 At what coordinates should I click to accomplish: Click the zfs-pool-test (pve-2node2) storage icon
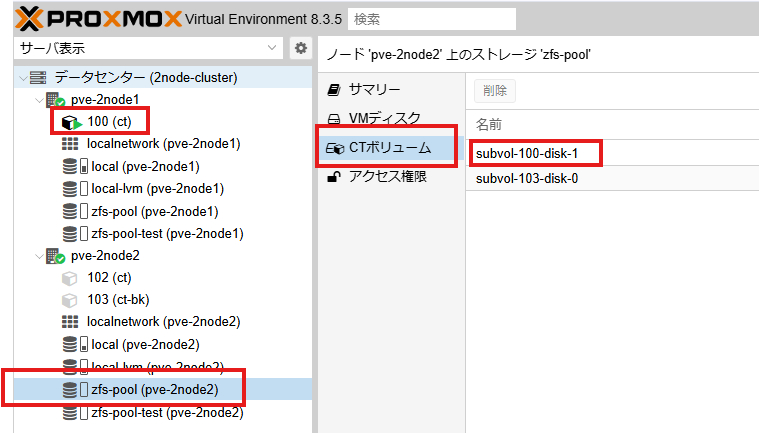click(x=75, y=412)
